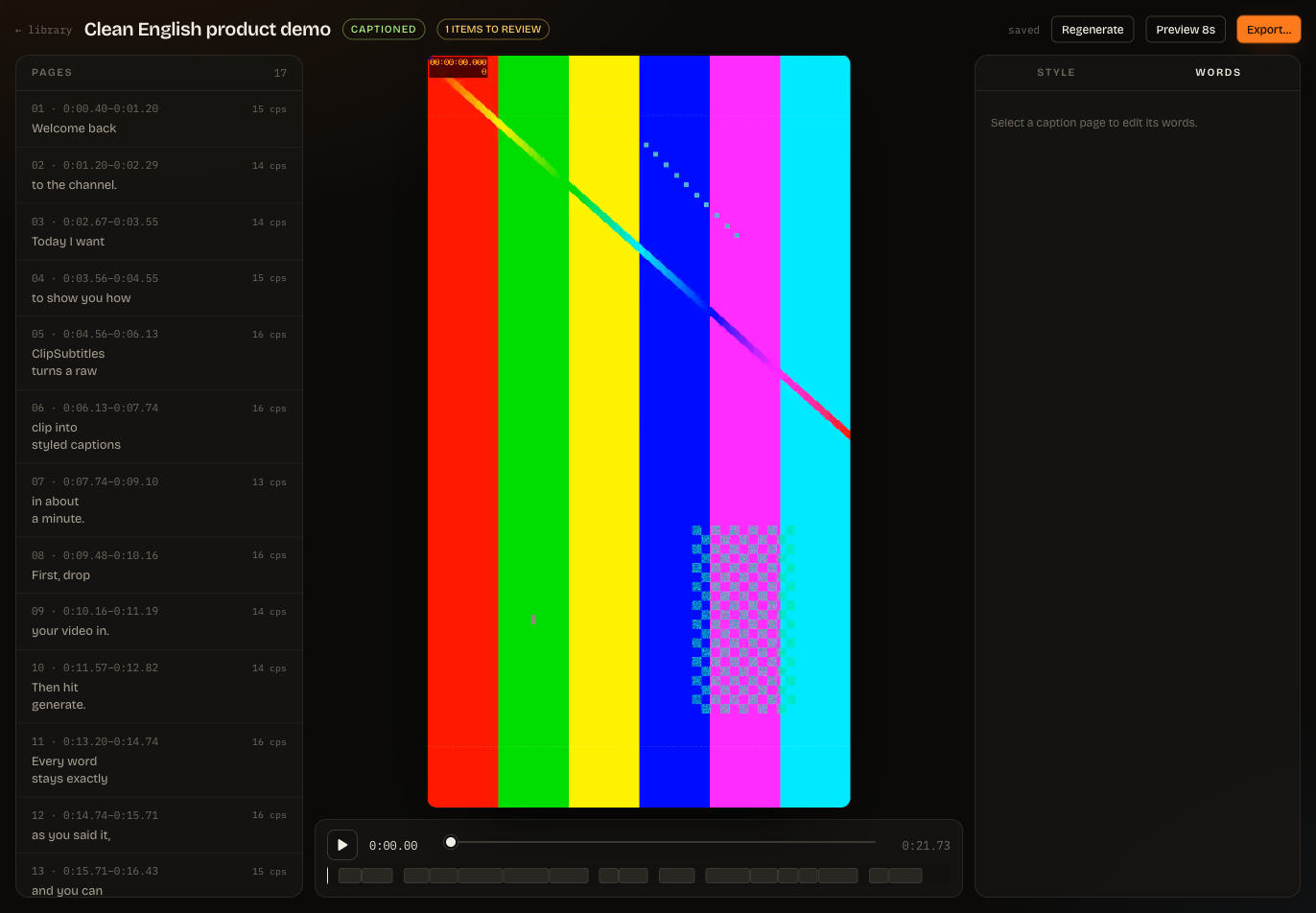The height and width of the screenshot is (913, 1316).
Task: Select caption page 12 as you said it,
Action: coord(159,826)
